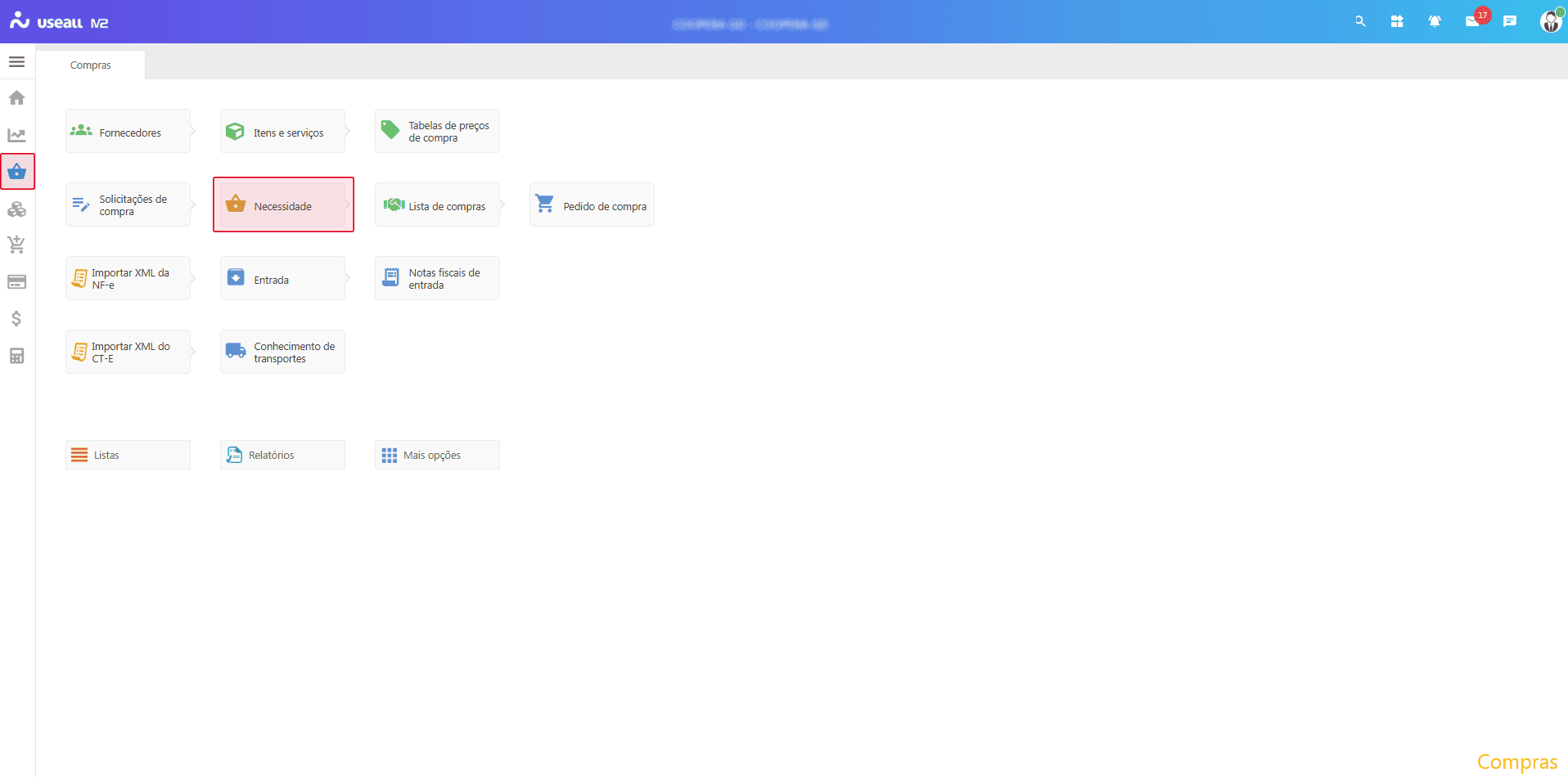Open the mail inbox with 17 badge
This screenshot has height=777, width=1568.
pos(1472,22)
